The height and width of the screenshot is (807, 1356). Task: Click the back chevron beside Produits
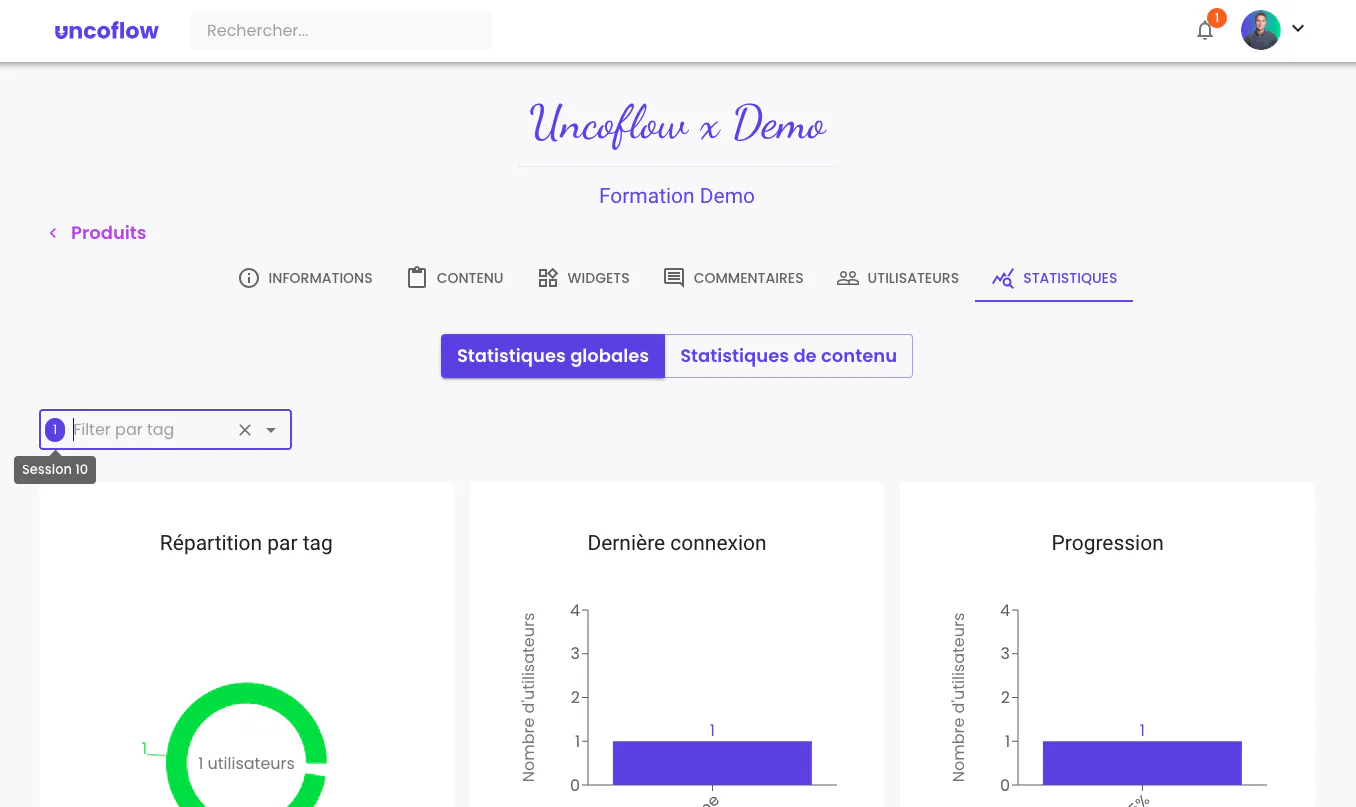(x=53, y=233)
